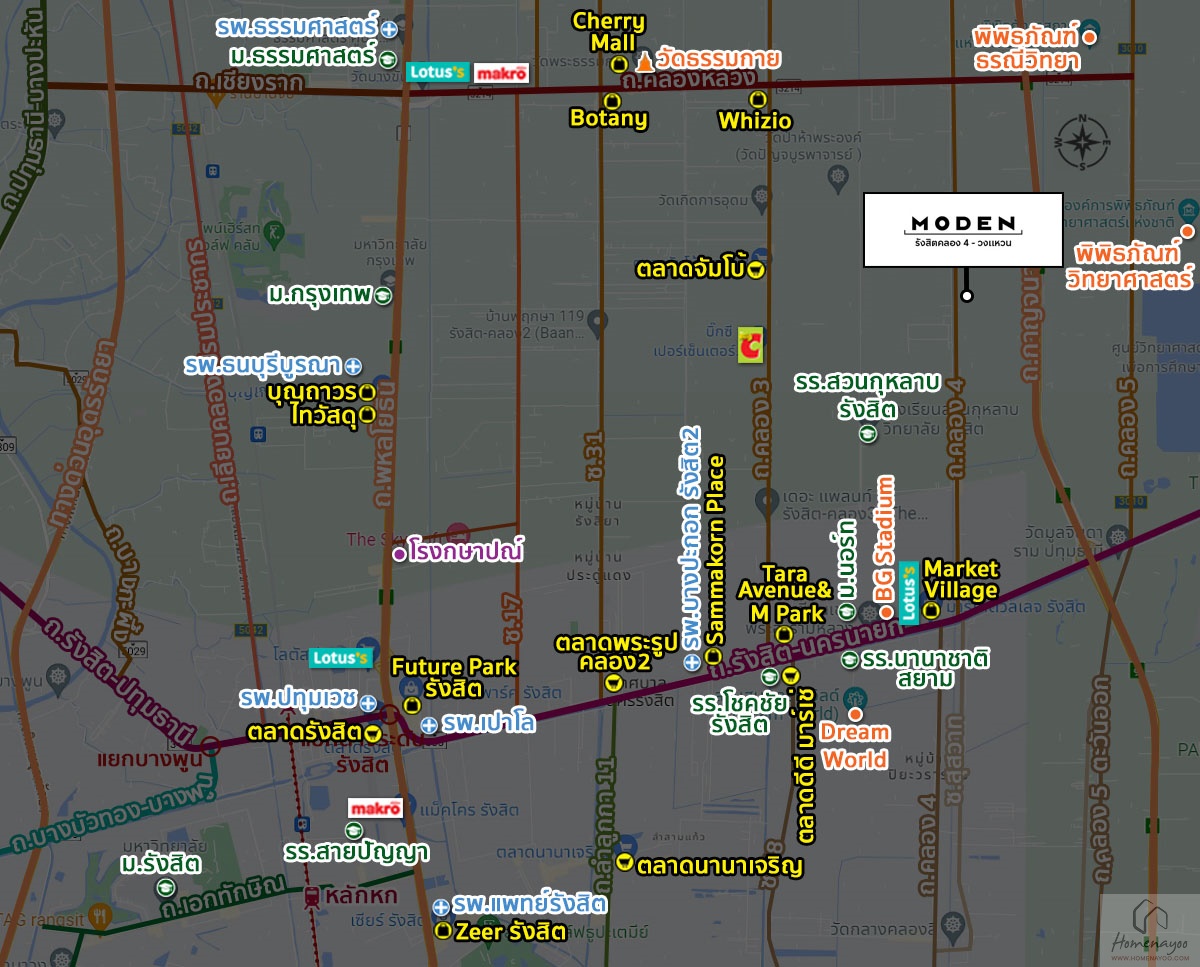
Task: Click the school marker beside ม.นอร์ท
Action: (846, 611)
